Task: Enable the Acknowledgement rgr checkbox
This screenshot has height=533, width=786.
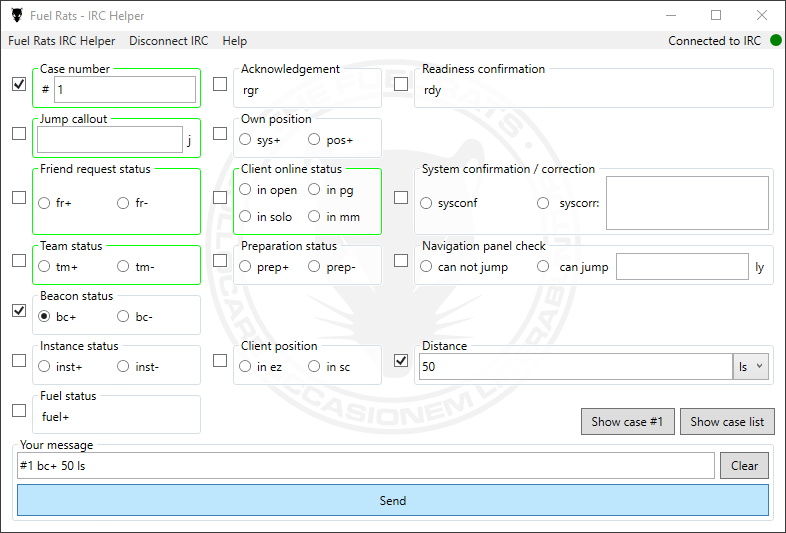Action: 220,84
